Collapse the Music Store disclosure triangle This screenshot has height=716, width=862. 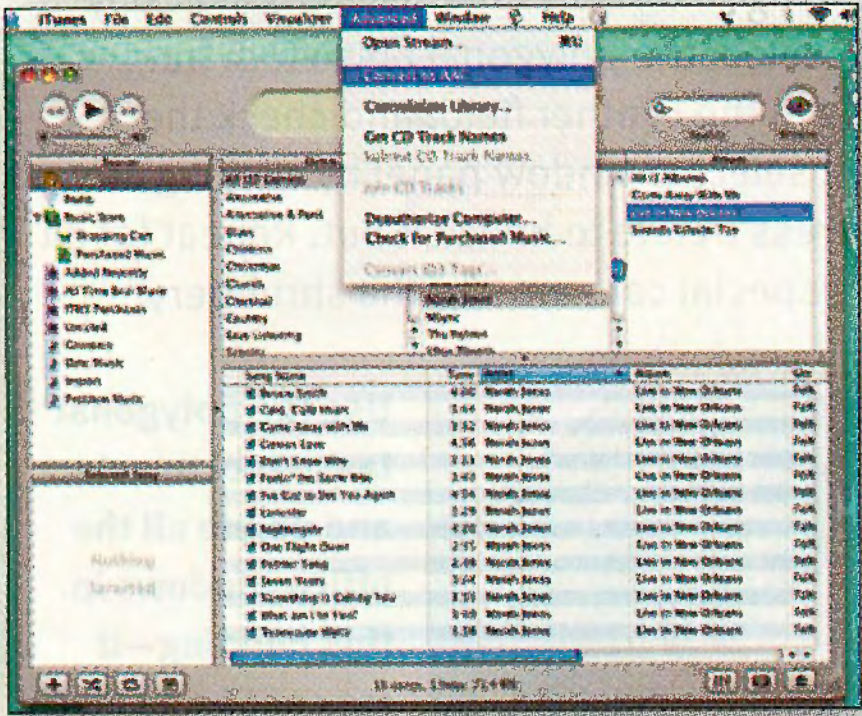[37, 217]
